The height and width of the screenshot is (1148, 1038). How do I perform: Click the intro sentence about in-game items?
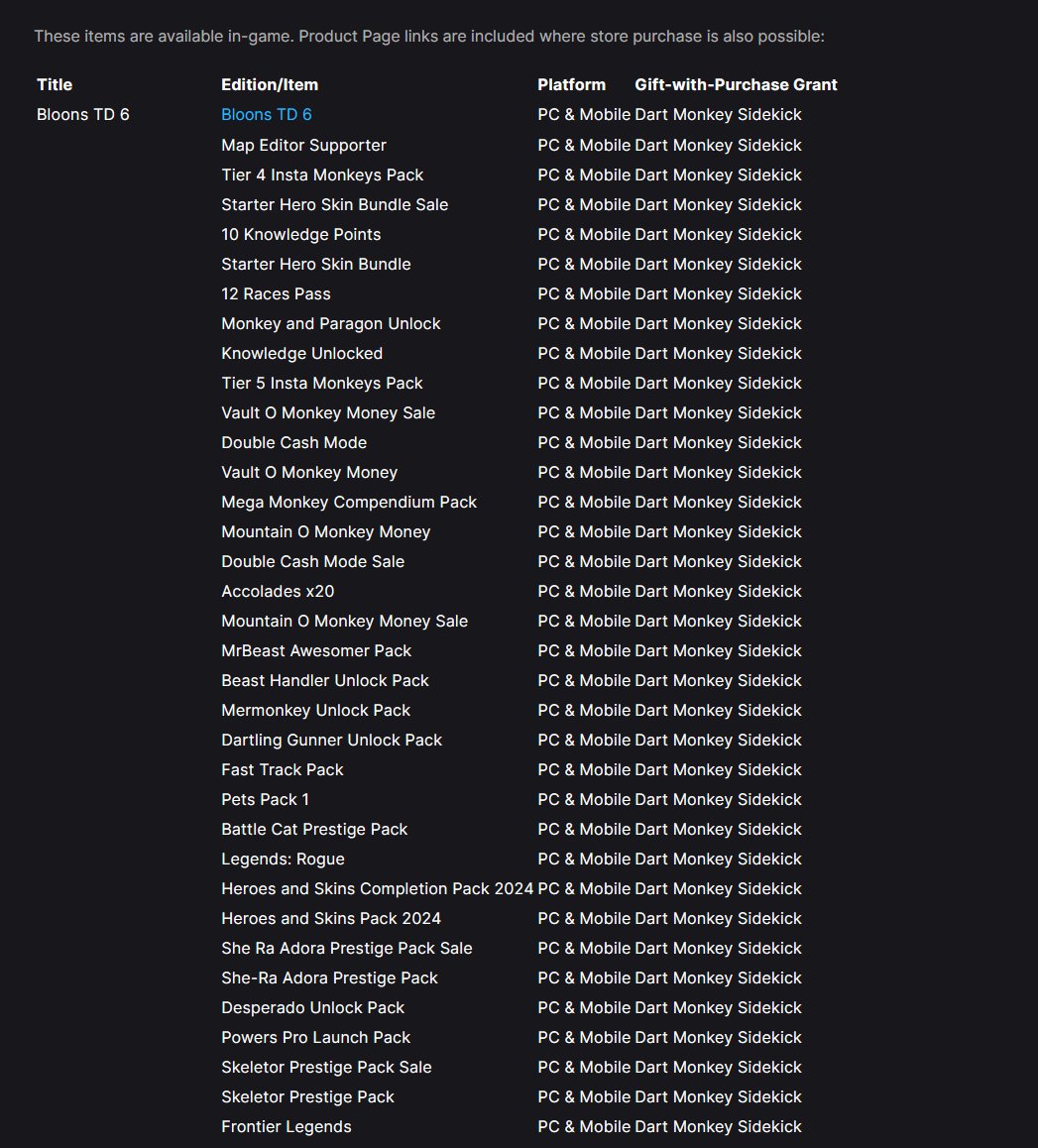429,37
